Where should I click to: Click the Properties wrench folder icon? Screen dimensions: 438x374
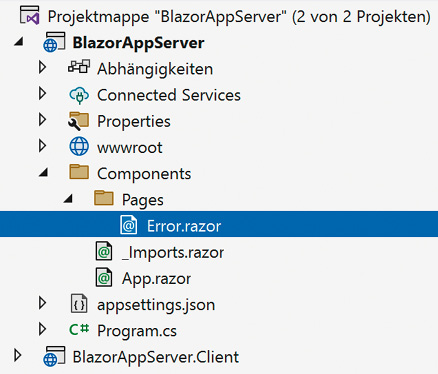pos(79,121)
